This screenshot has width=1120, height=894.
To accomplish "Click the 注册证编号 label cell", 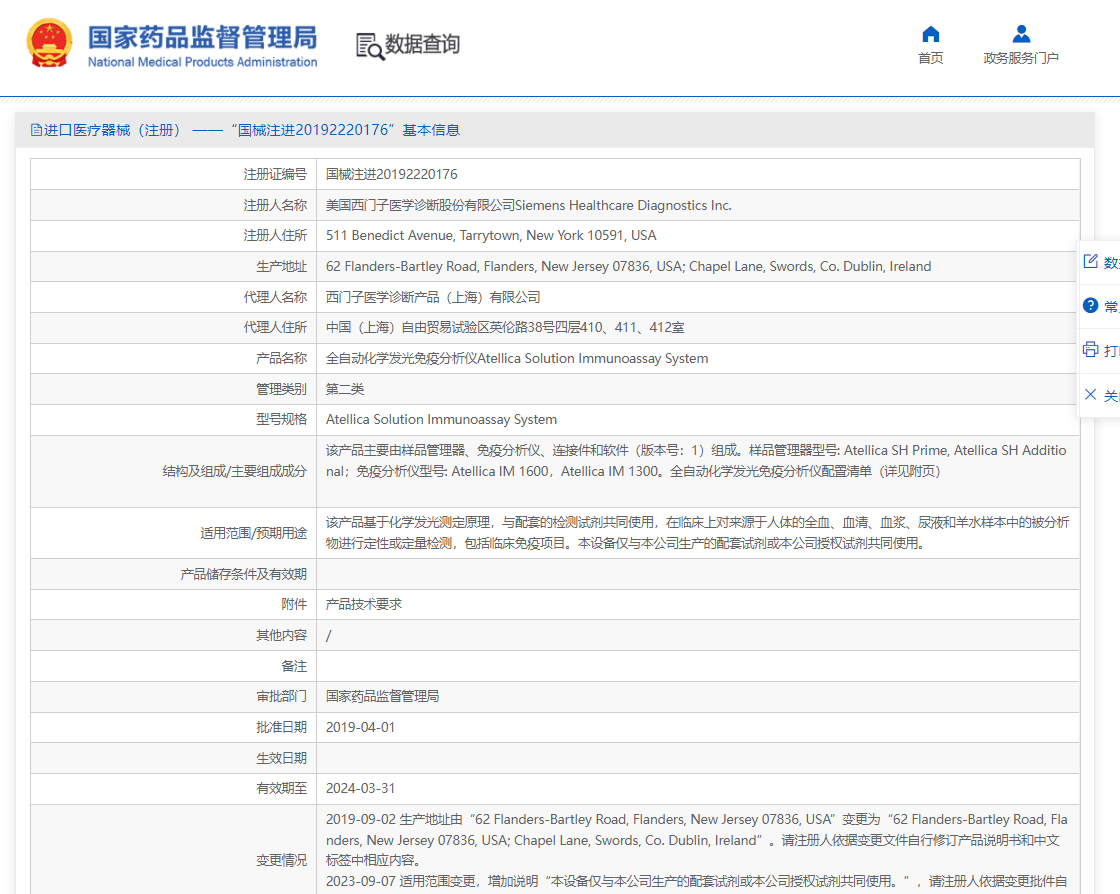I will pyautogui.click(x=174, y=174).
